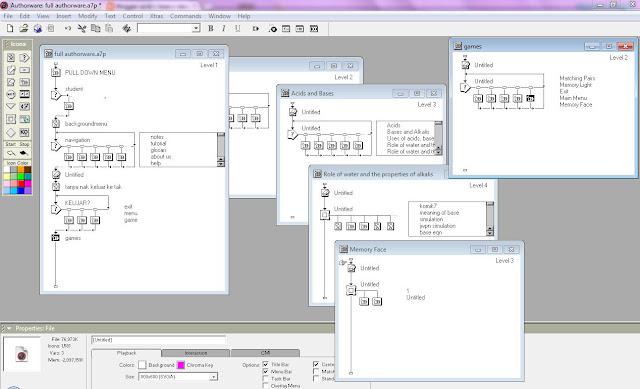Select the Erase icon in Icons palette

click(11, 82)
